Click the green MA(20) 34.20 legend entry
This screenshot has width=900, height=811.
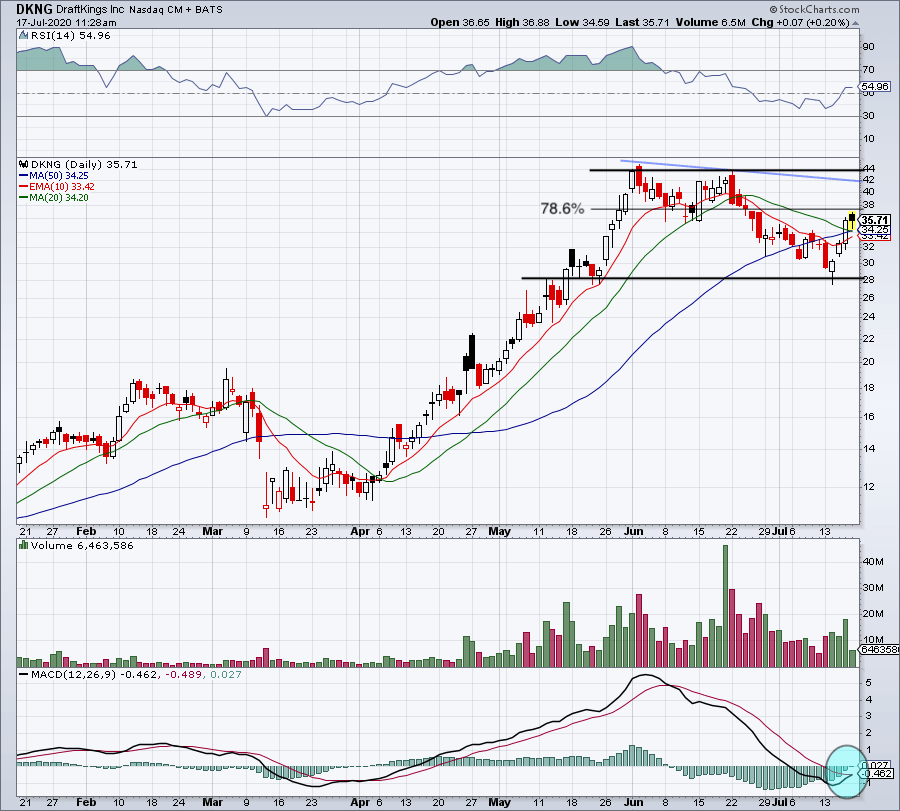(56, 196)
